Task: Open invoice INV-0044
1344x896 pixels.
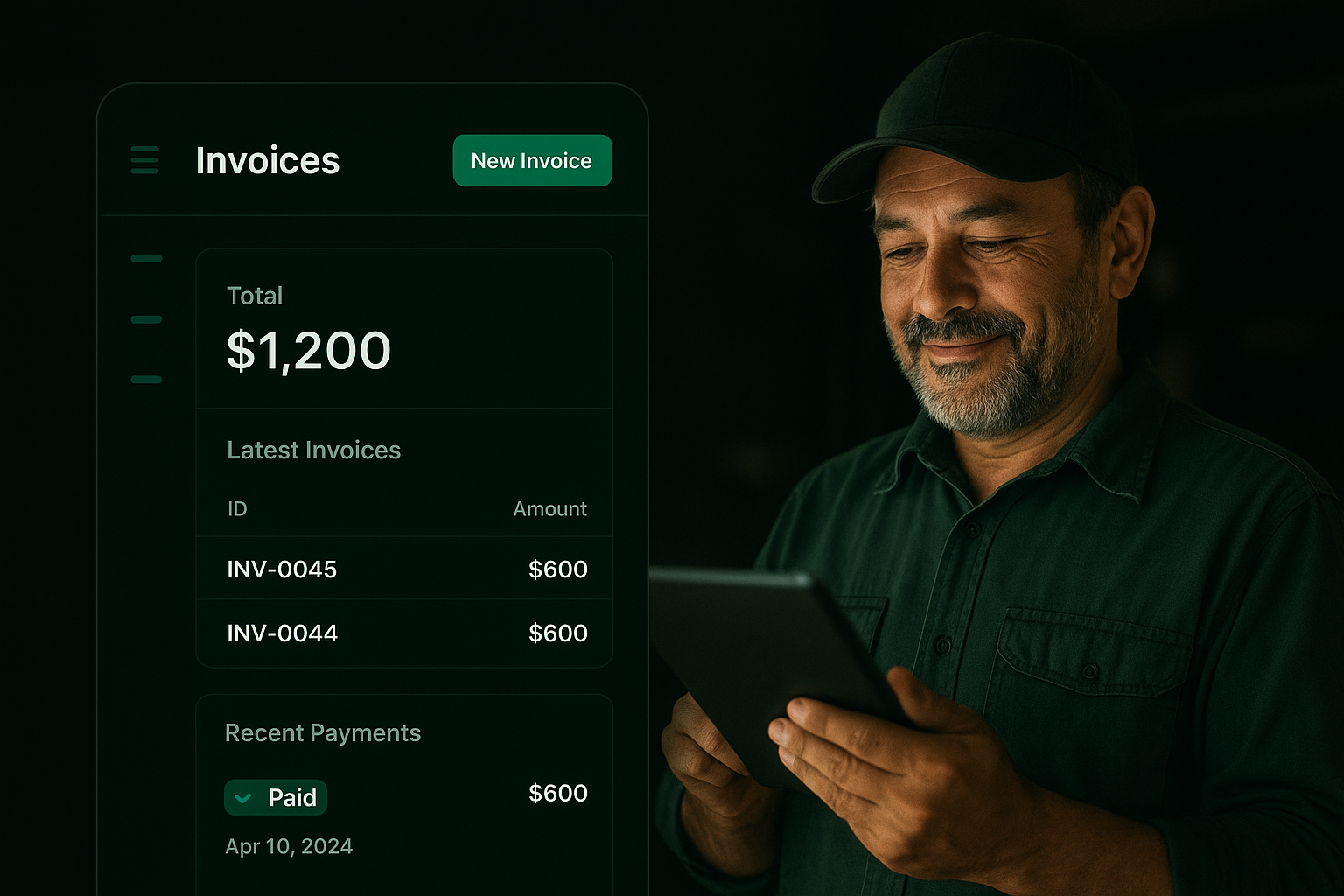Action: 404,633
